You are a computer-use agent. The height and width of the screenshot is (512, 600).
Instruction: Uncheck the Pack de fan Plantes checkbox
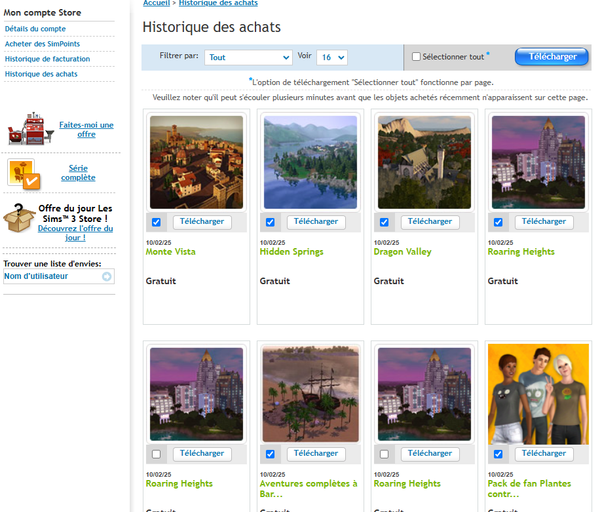498,454
